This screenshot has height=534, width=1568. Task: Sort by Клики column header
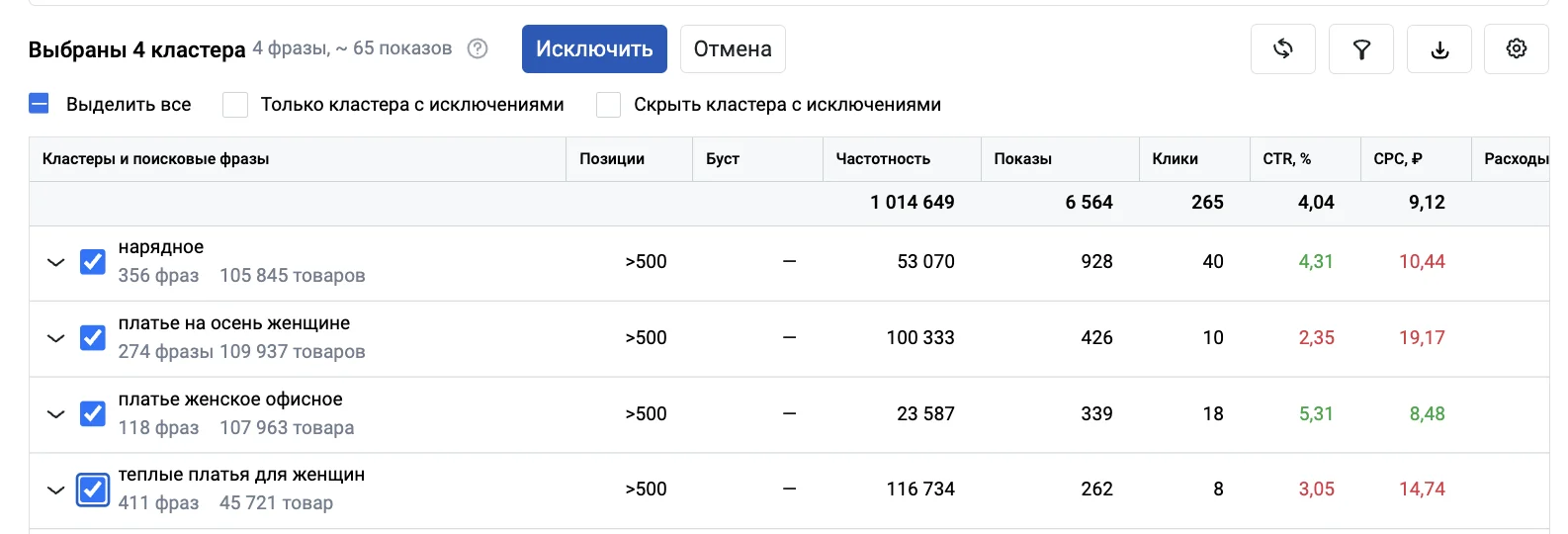[1175, 159]
